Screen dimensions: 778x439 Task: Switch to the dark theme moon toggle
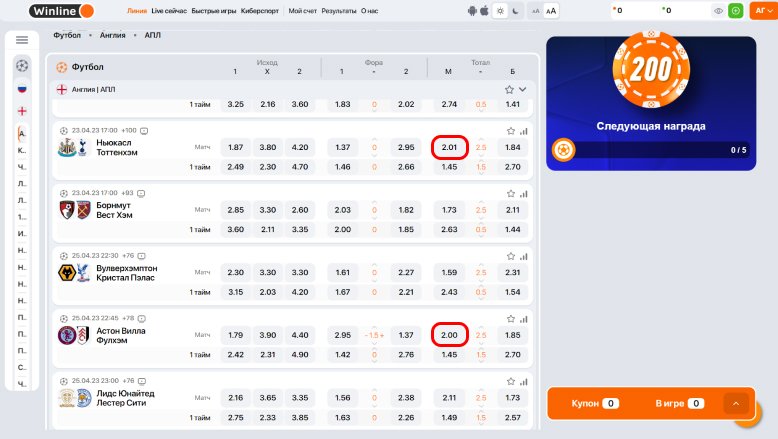coord(514,11)
